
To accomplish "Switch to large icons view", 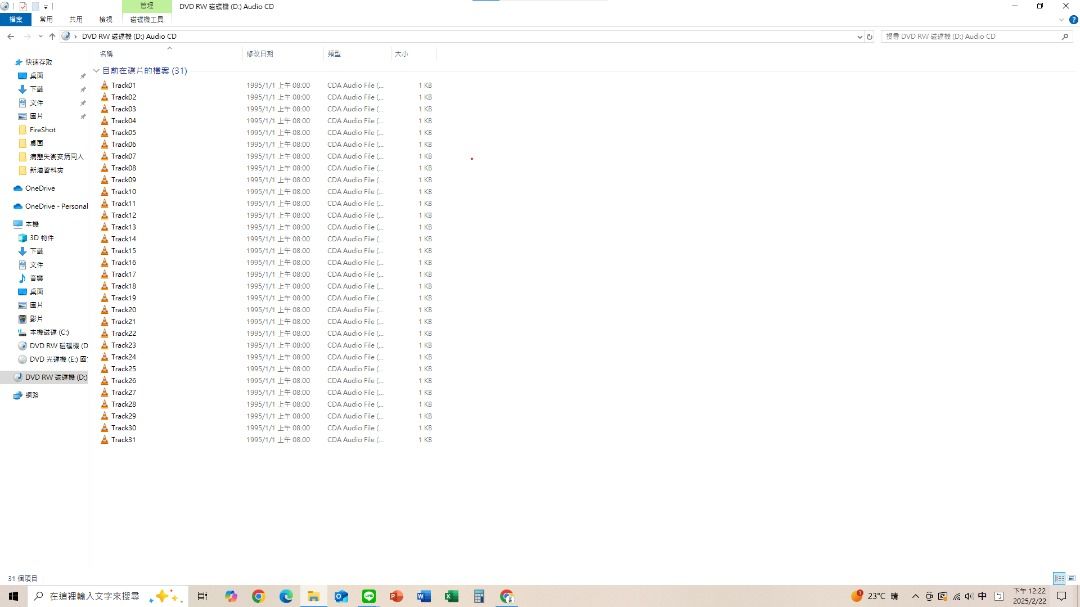I will click(1072, 578).
